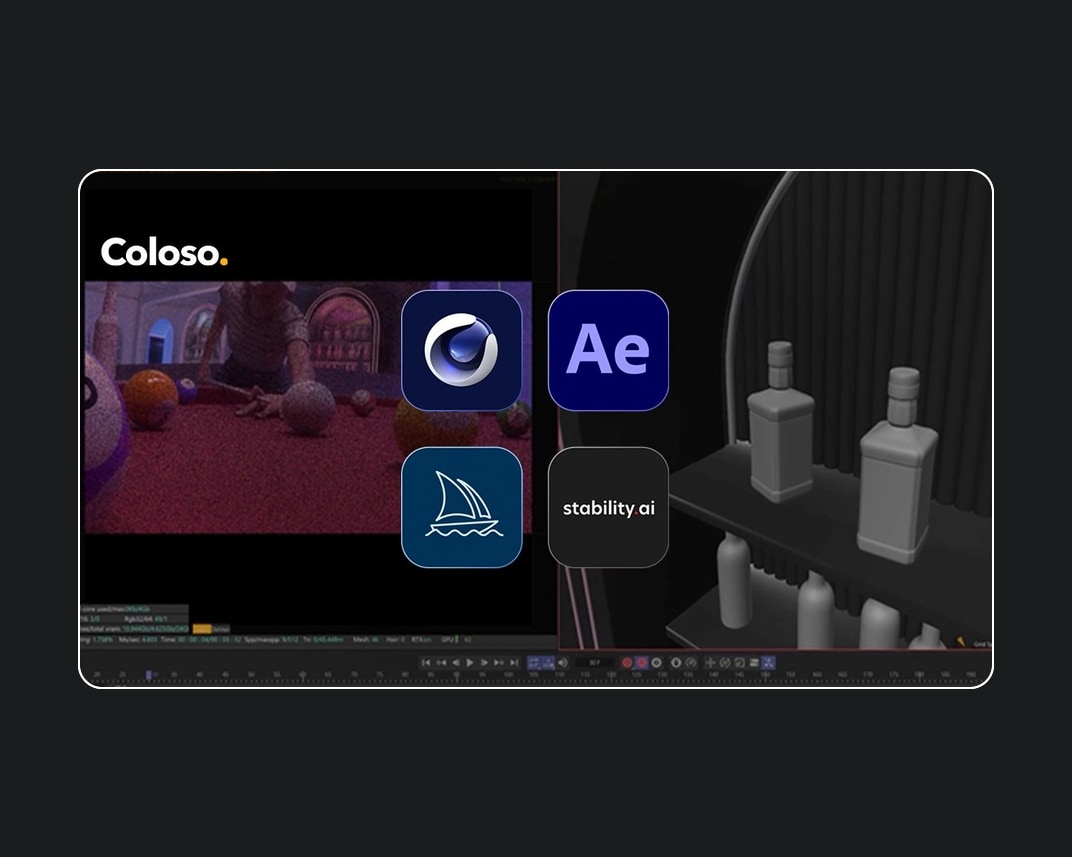The height and width of the screenshot is (857, 1072).
Task: Toggle the highlighted point-level animation icon
Action: click(x=768, y=662)
